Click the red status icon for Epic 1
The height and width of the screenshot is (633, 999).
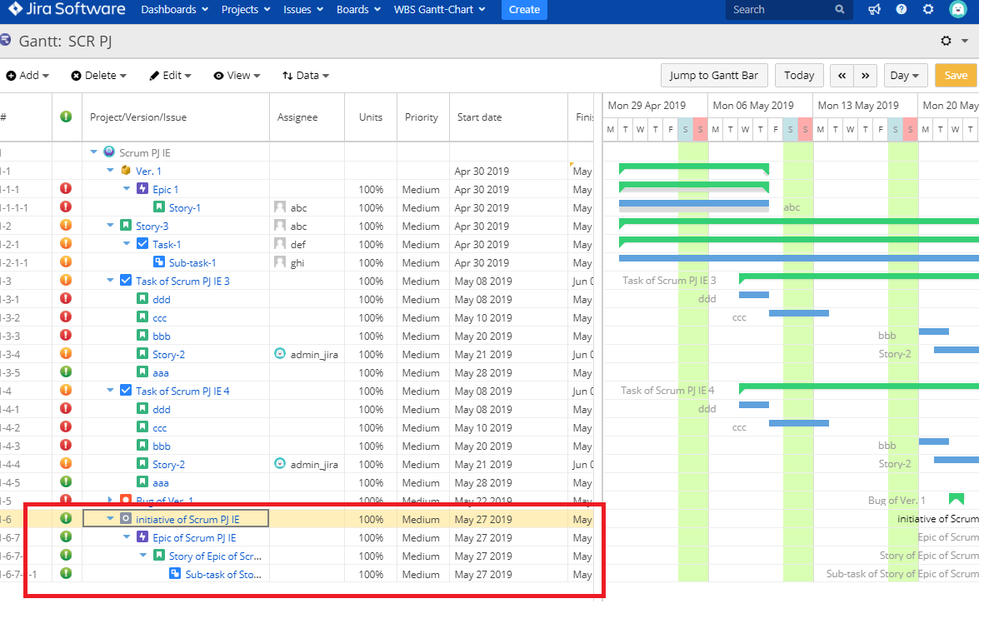[66, 188]
